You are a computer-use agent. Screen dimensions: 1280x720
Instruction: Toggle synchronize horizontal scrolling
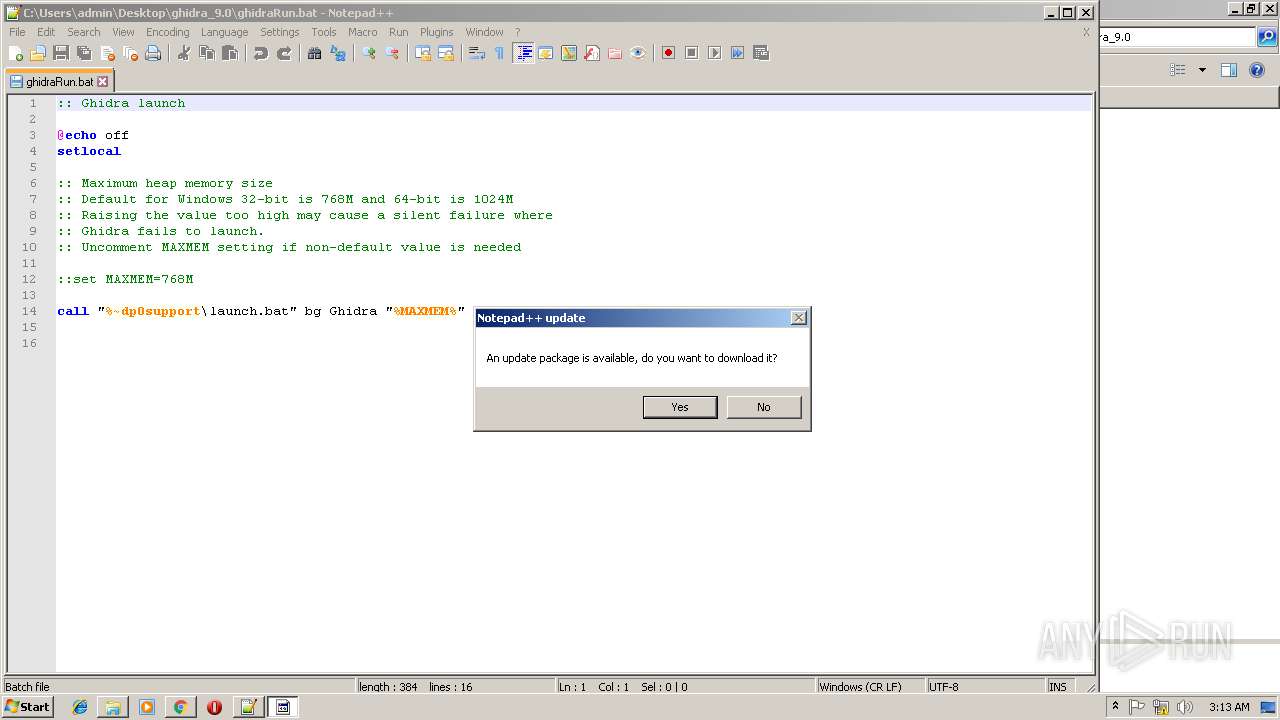[x=446, y=53]
